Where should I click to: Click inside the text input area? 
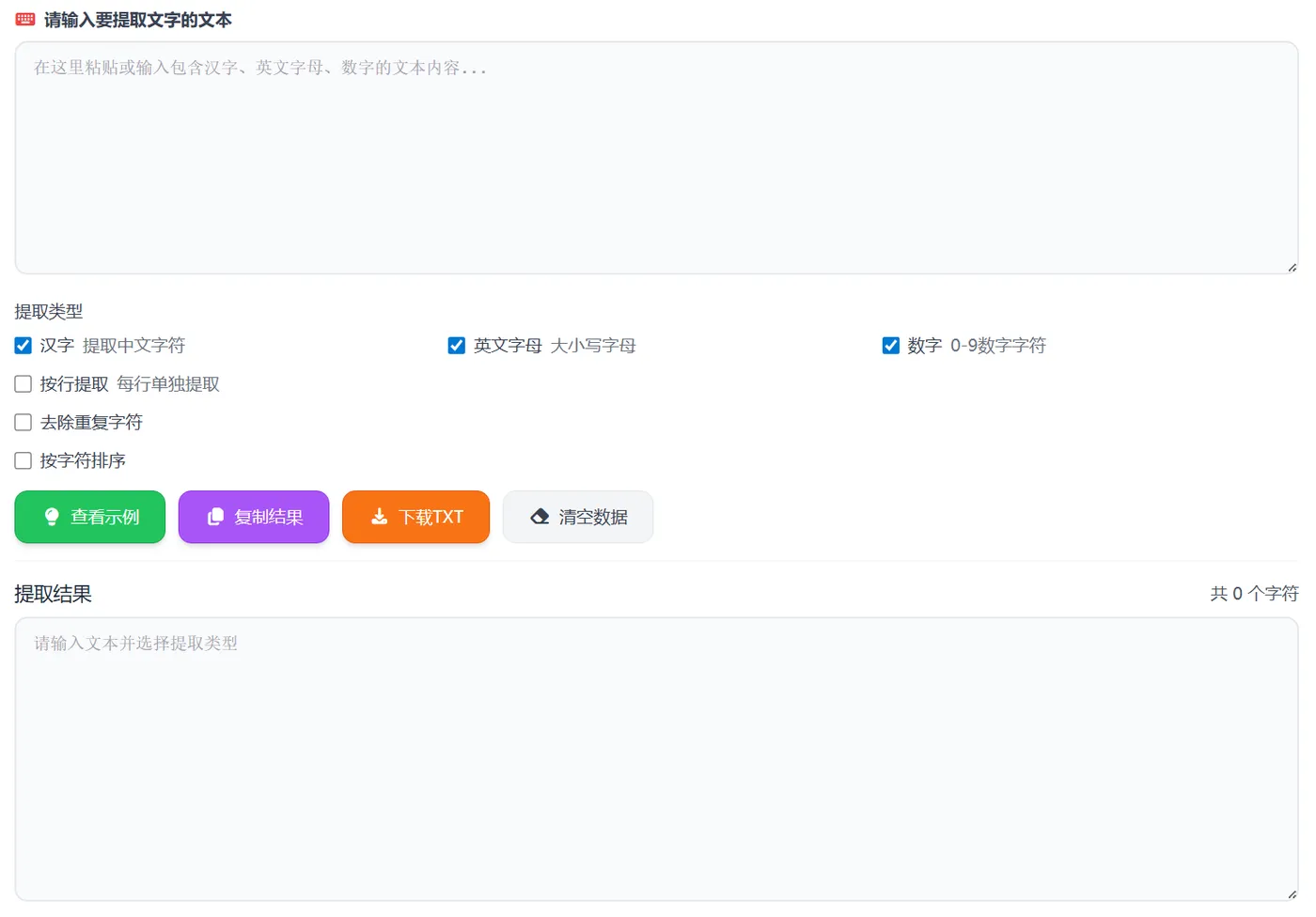pos(656,155)
